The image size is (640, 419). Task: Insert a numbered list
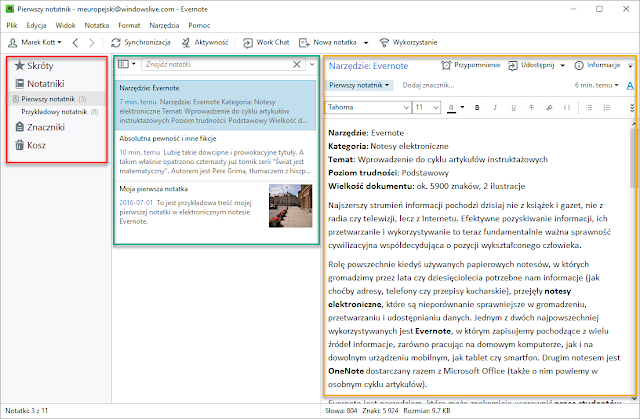607,108
